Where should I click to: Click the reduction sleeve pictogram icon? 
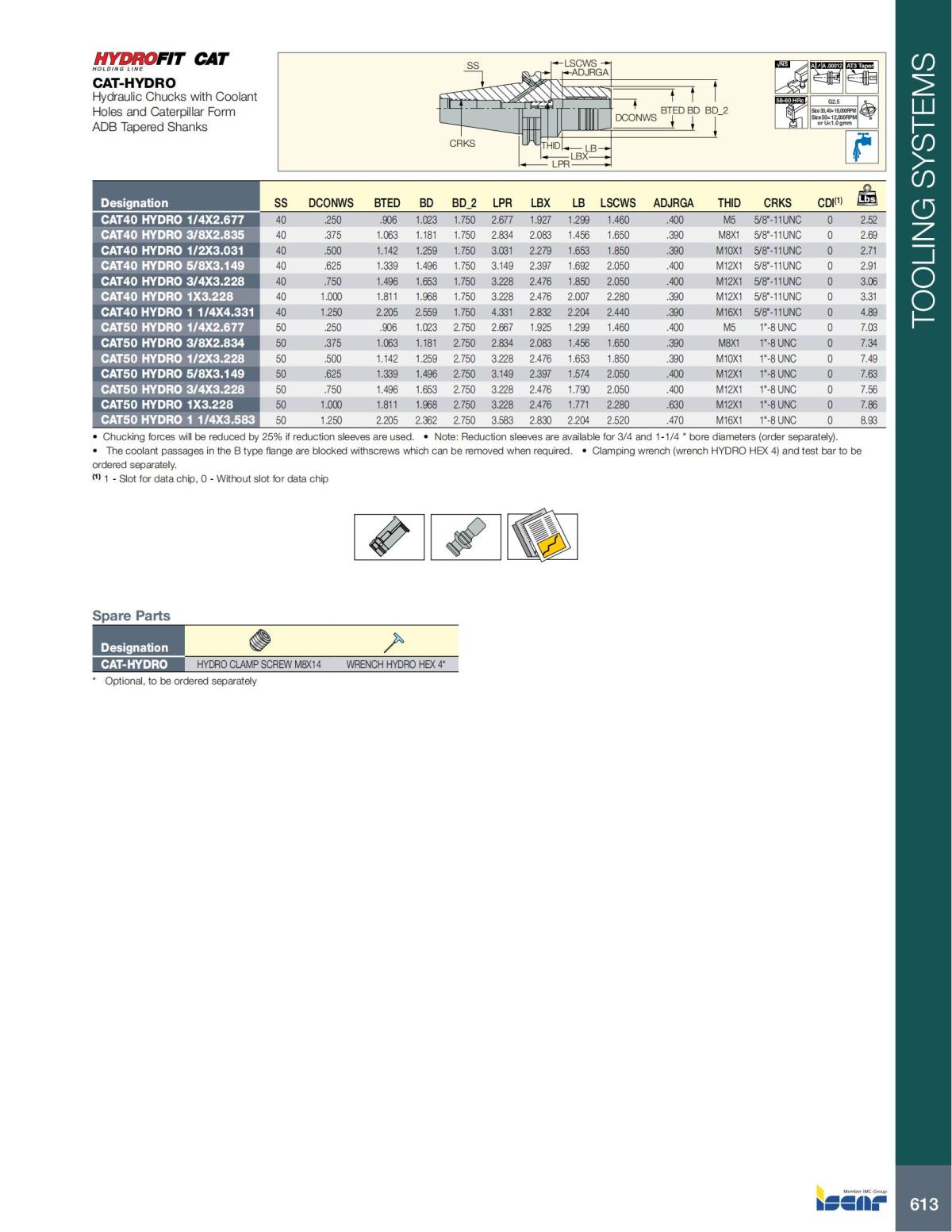[387, 537]
